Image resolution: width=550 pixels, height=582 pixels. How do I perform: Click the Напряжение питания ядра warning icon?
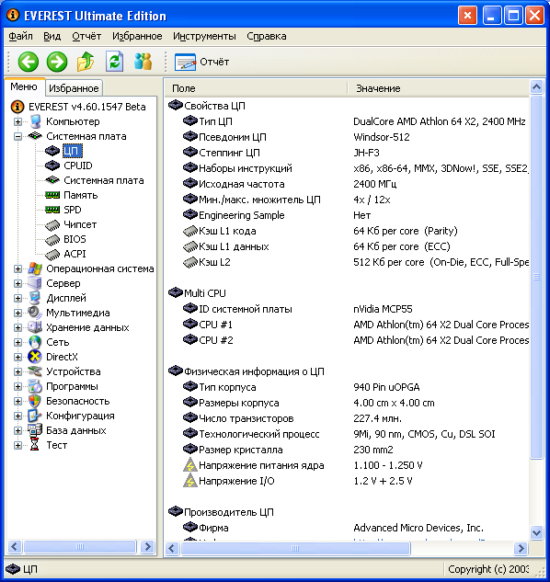pyautogui.click(x=190, y=465)
